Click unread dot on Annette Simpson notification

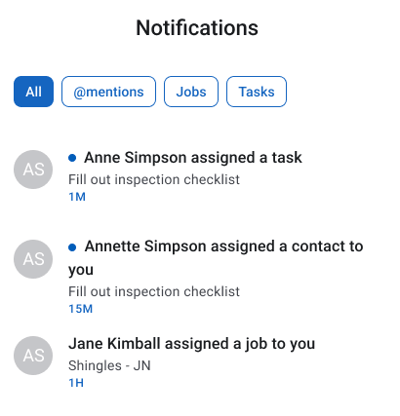pyautogui.click(x=72, y=247)
